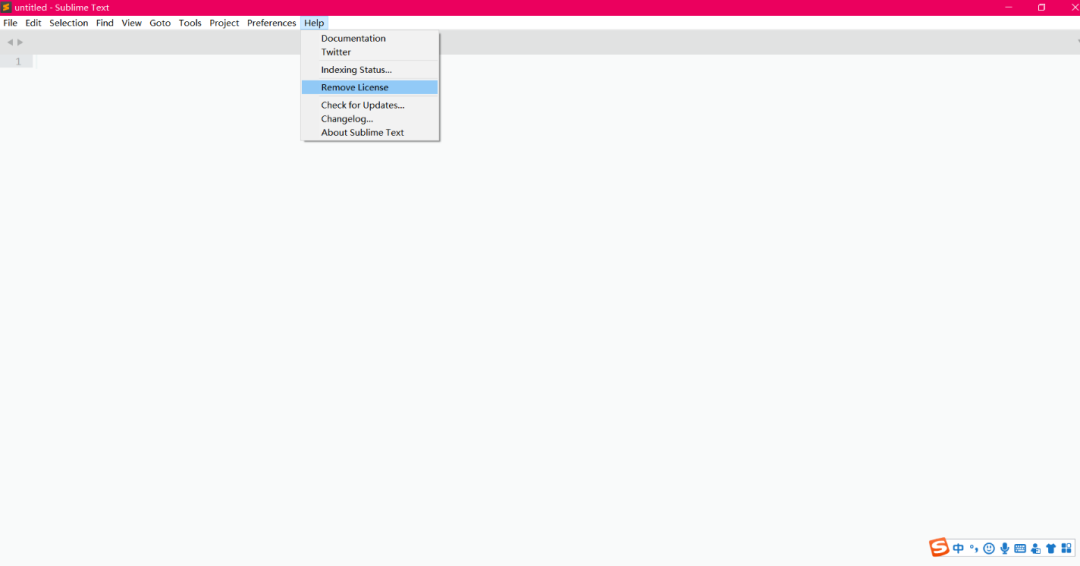Open the File menu
The height and width of the screenshot is (566, 1080).
tap(10, 23)
